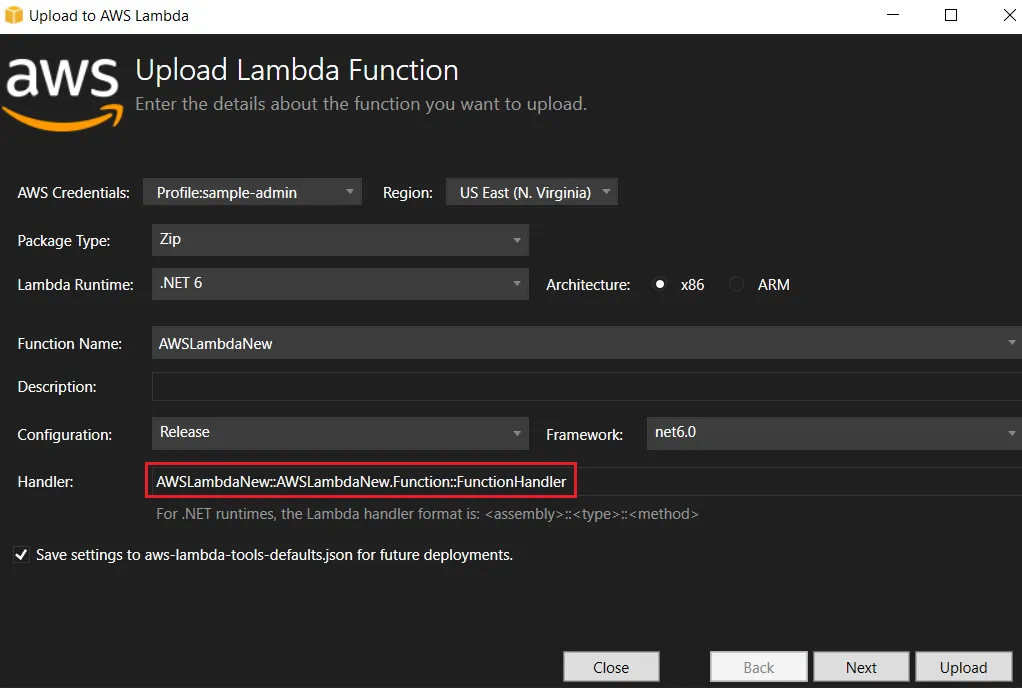Click into the Description input field

coord(587,386)
